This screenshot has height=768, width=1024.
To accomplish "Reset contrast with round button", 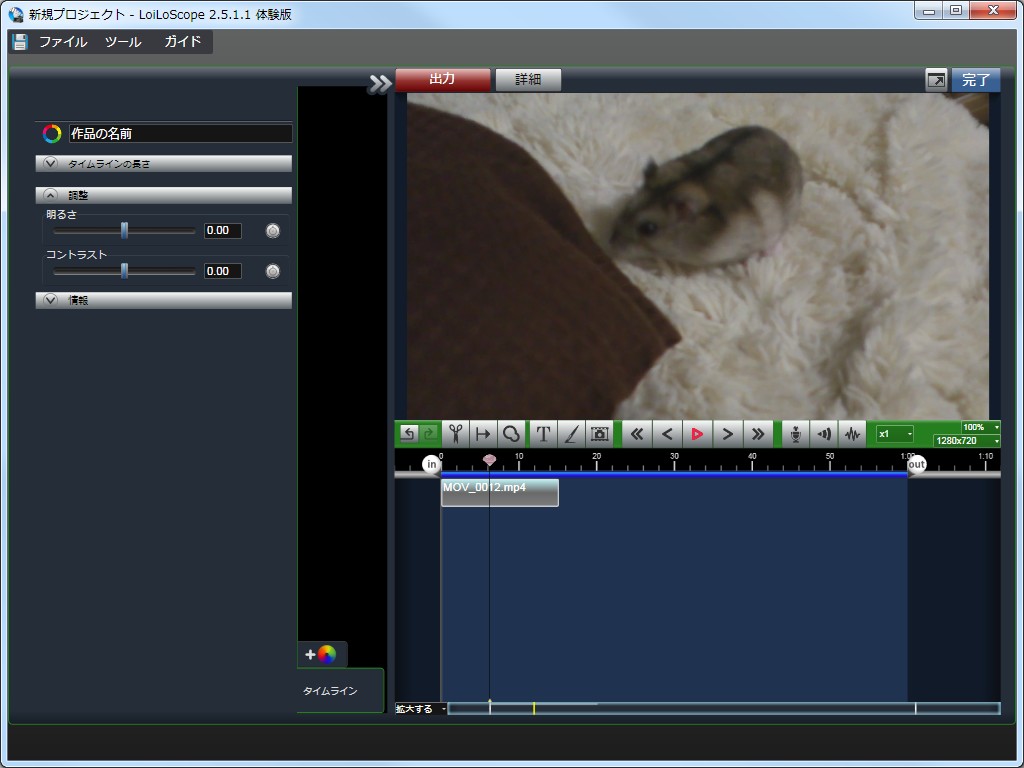I will tap(273, 271).
